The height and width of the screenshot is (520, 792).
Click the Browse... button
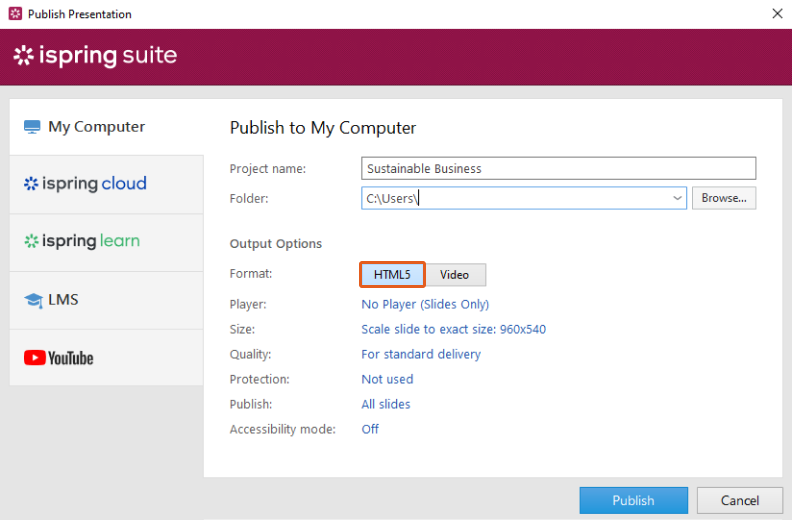click(724, 198)
